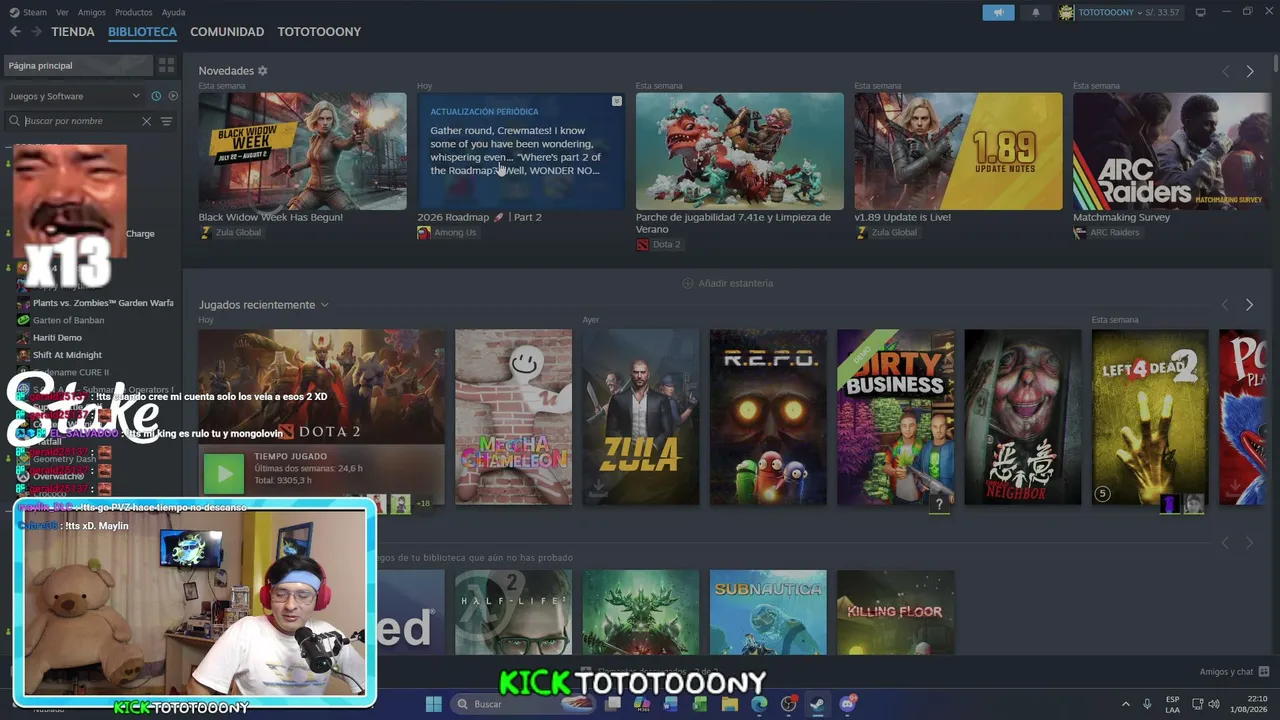Play Dota 2 with the green button

coord(224,473)
